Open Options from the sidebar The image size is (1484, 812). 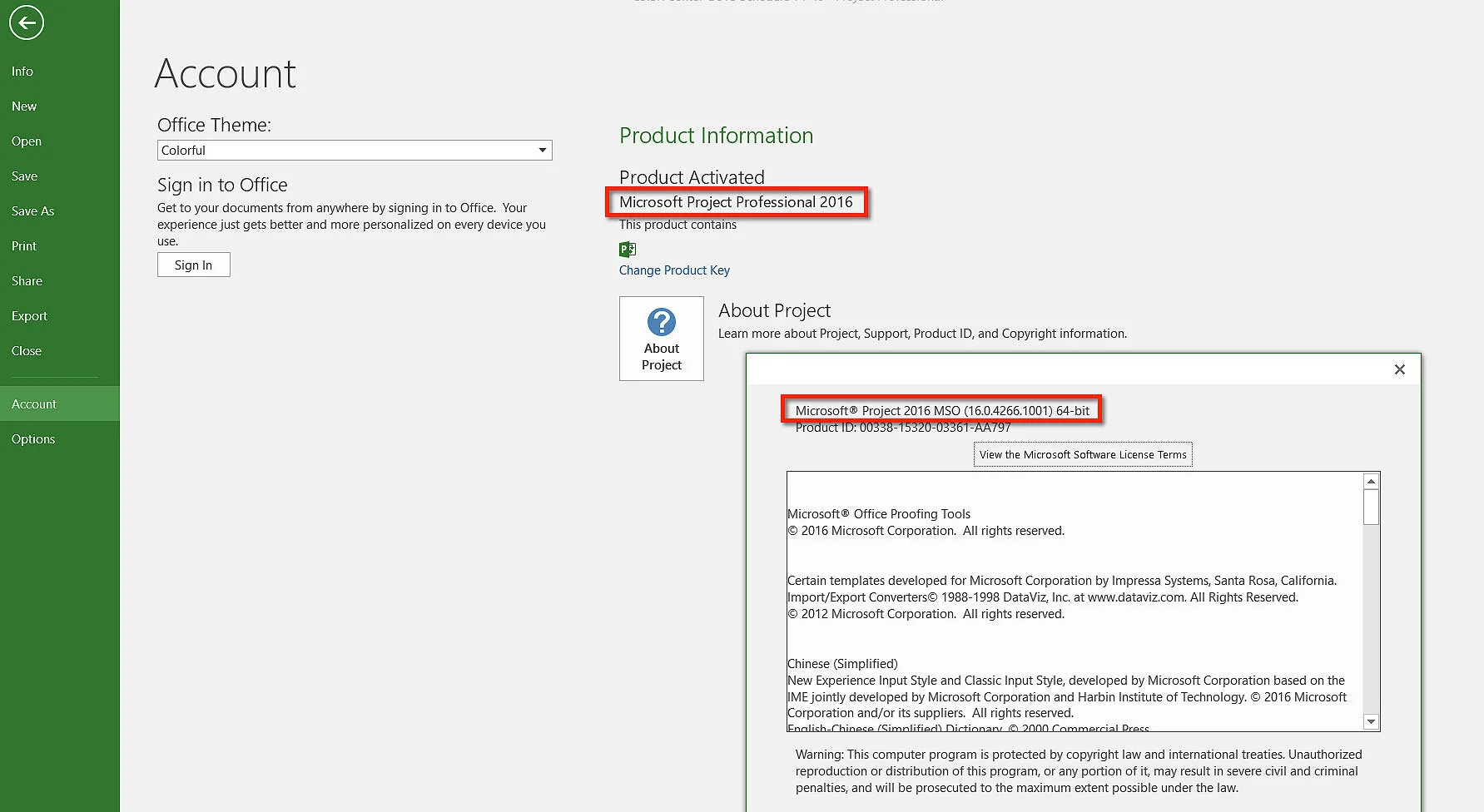point(33,439)
